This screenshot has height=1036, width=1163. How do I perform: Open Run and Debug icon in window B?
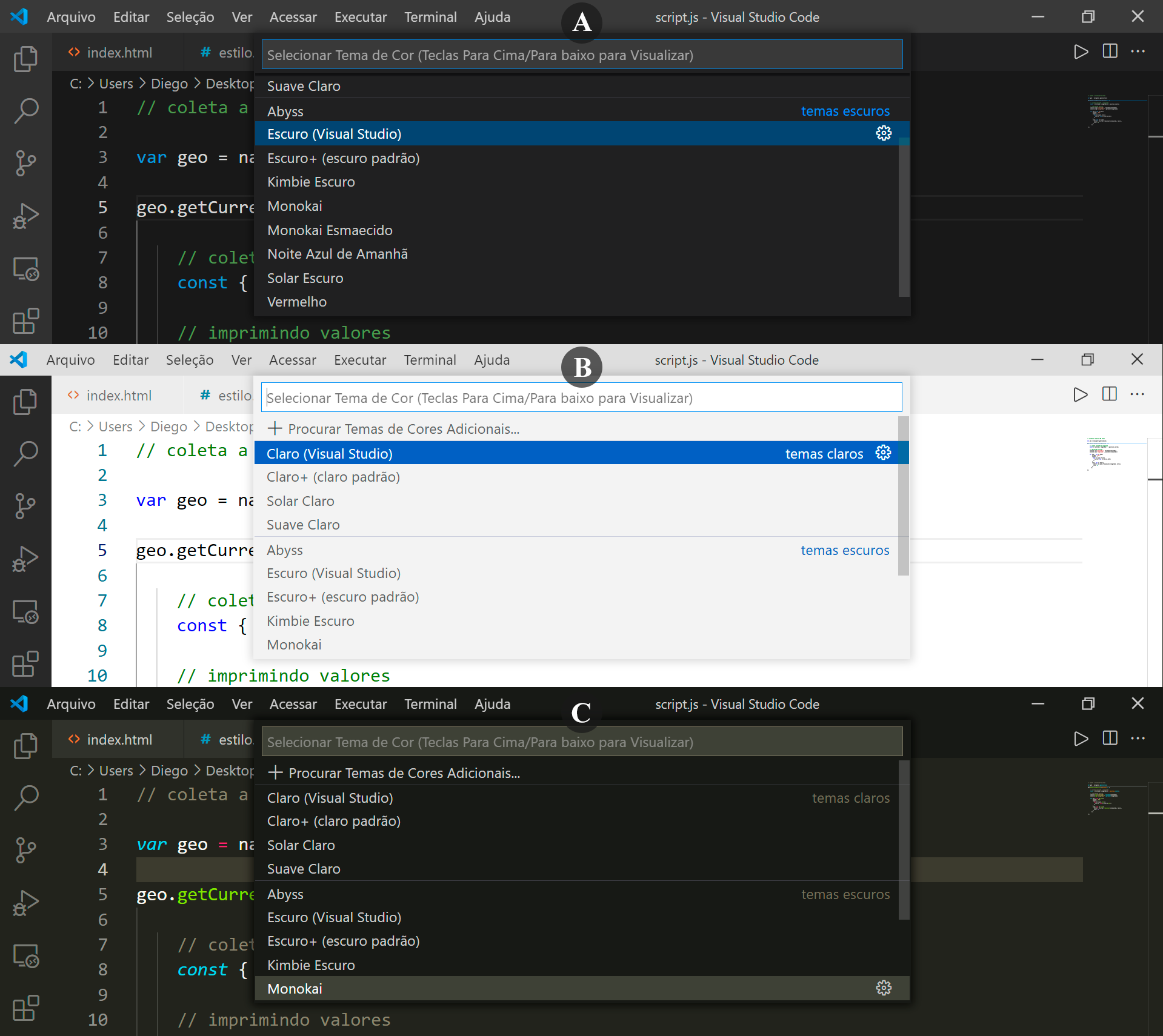point(25,559)
